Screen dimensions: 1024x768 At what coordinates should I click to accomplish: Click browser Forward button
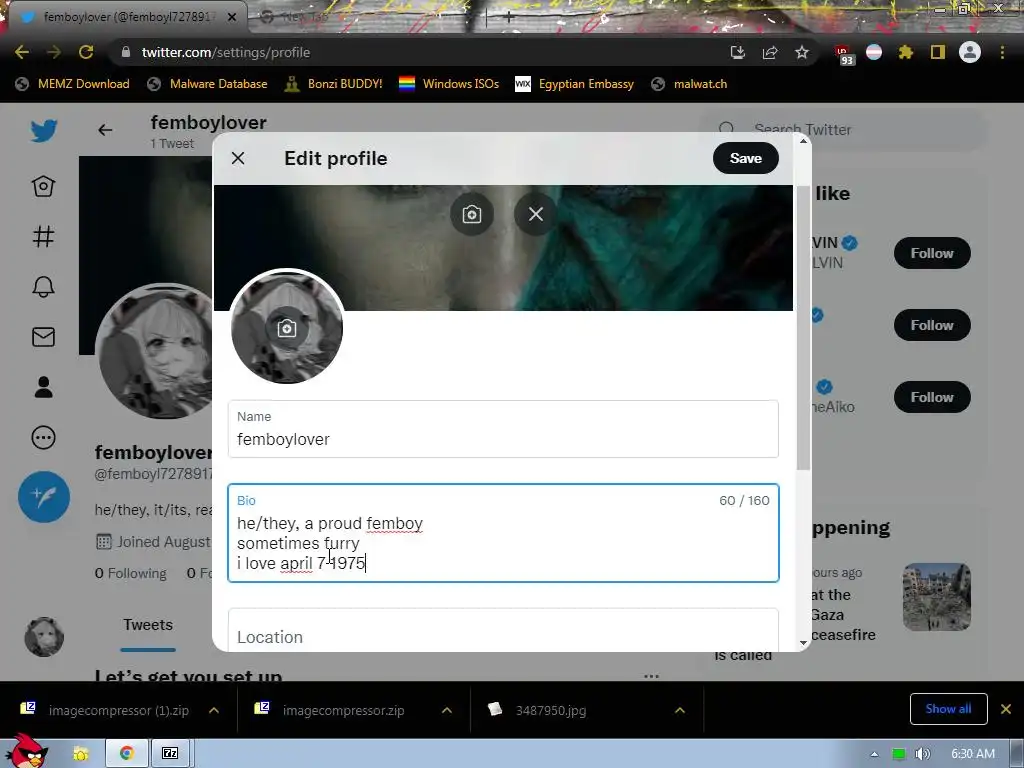54,52
